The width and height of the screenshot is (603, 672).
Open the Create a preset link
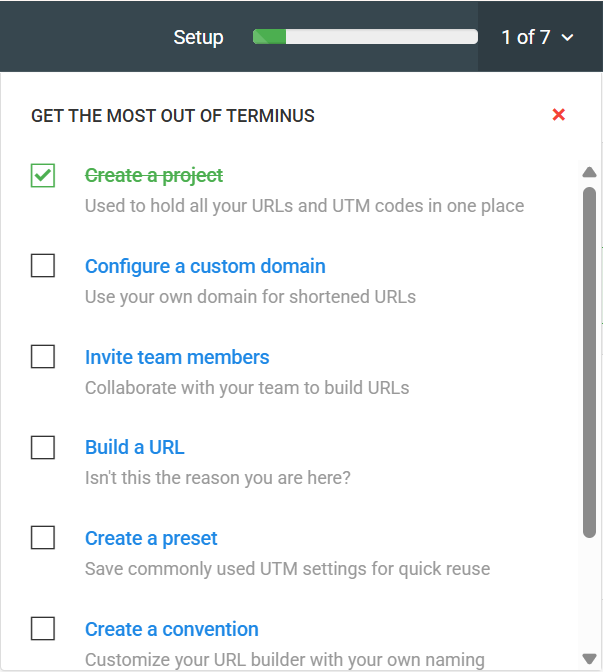click(151, 538)
